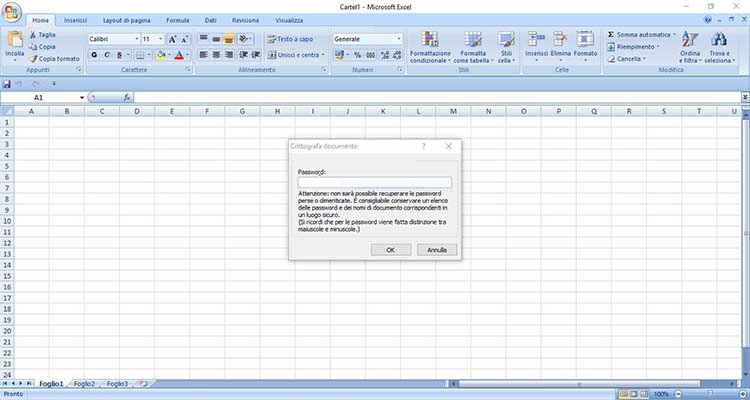Toggle bold (G) formatting
This screenshot has width=750, height=400.
[x=94, y=55]
